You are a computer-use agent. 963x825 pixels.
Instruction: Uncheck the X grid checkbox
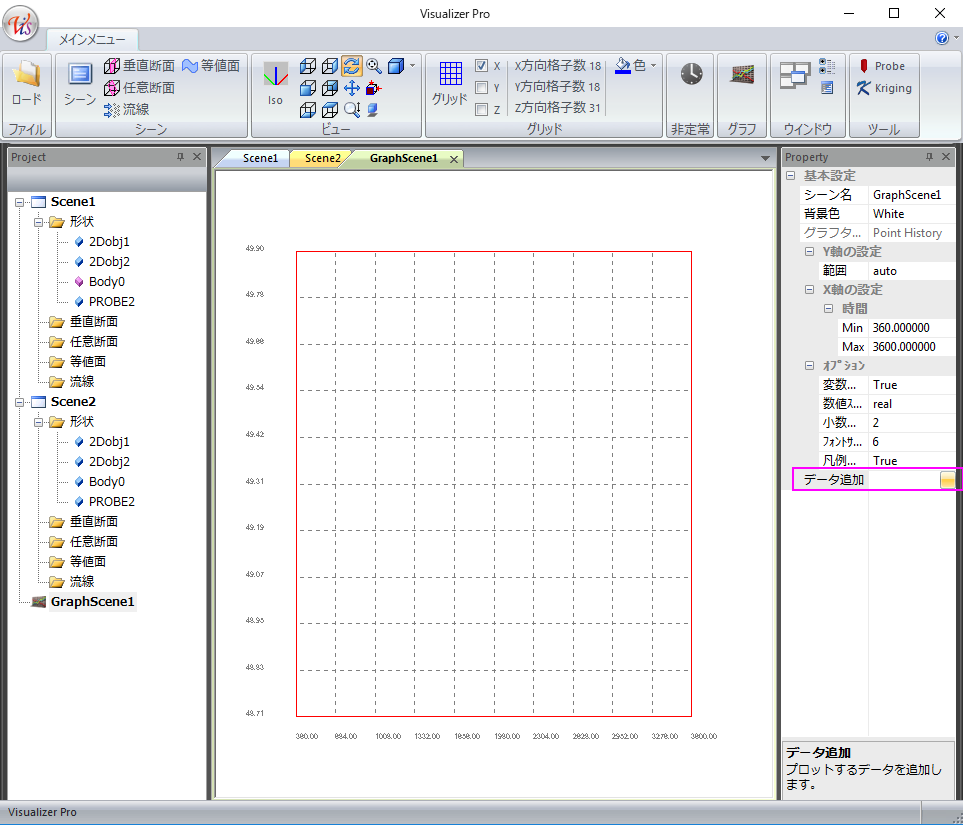tap(481, 66)
